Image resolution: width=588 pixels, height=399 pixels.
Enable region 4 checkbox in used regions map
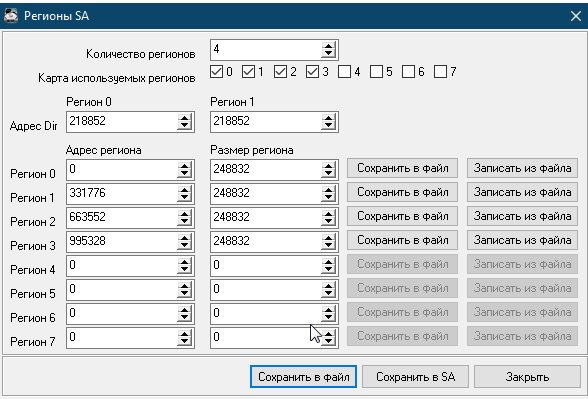344,71
